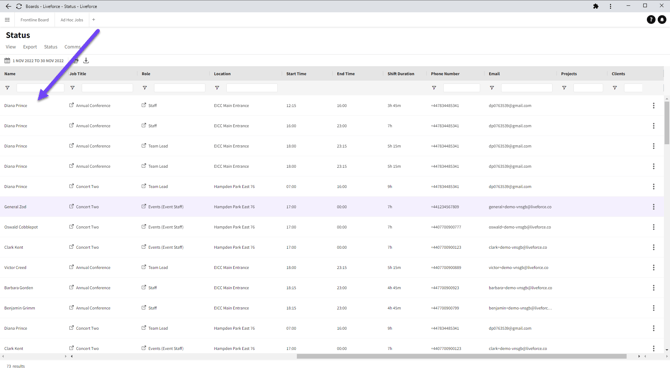Click Victor Creed's phone number cell

tap(446, 268)
